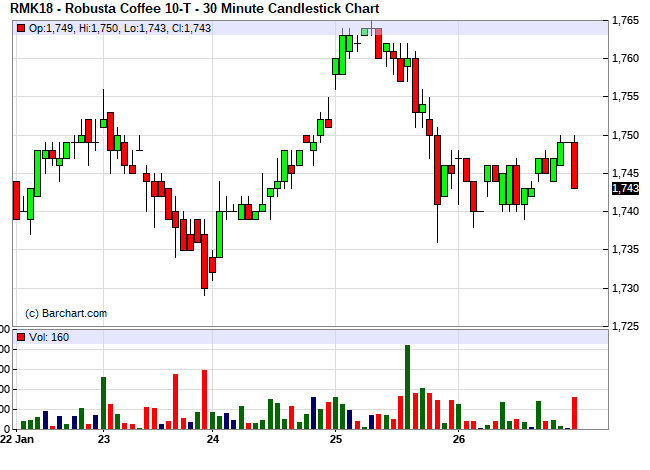Click the (c) Barchart.com label
650x470 pixels.
[x=66, y=313]
